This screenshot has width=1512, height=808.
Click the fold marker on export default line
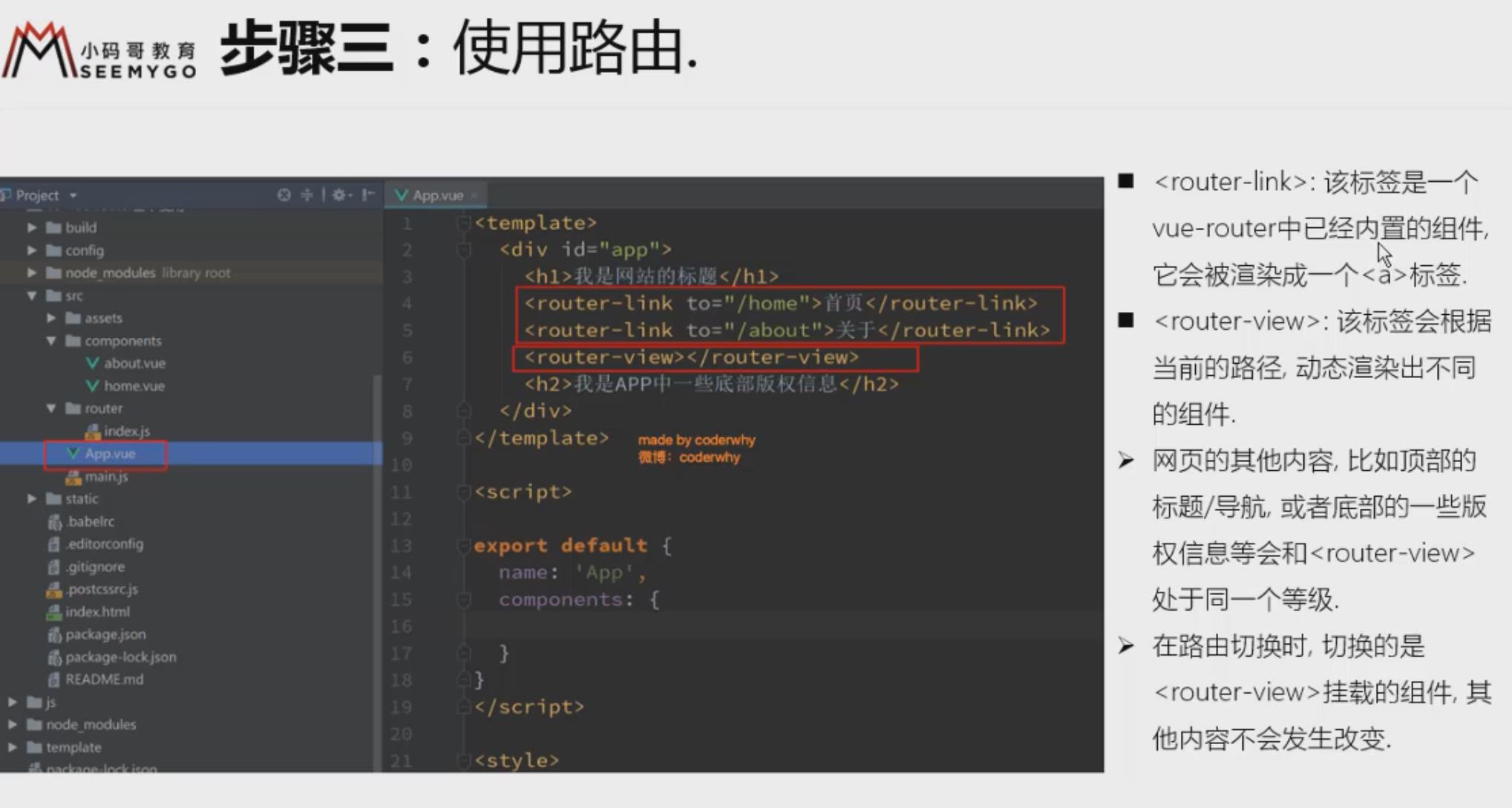[463, 546]
